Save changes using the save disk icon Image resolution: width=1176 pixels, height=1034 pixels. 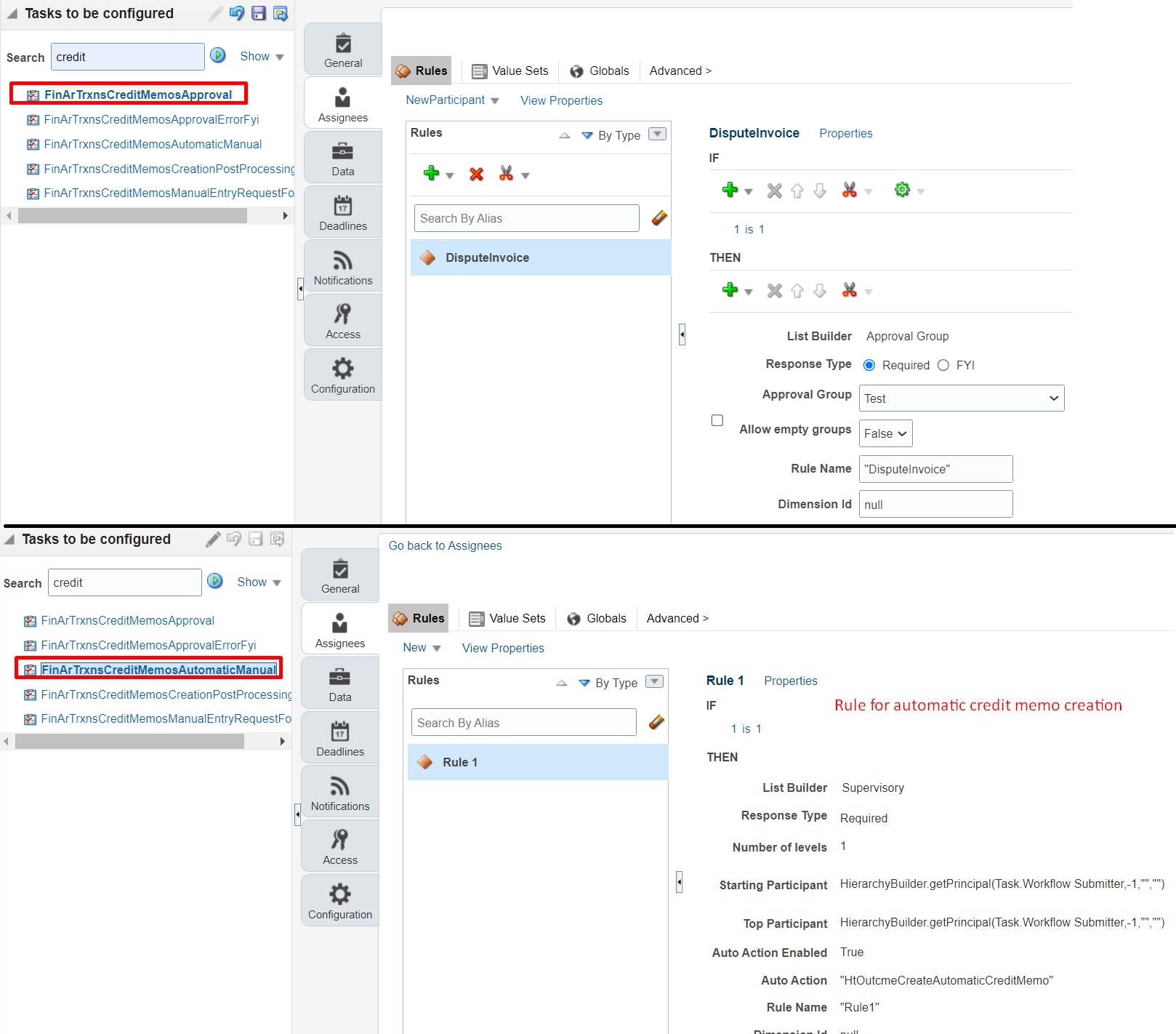click(258, 13)
